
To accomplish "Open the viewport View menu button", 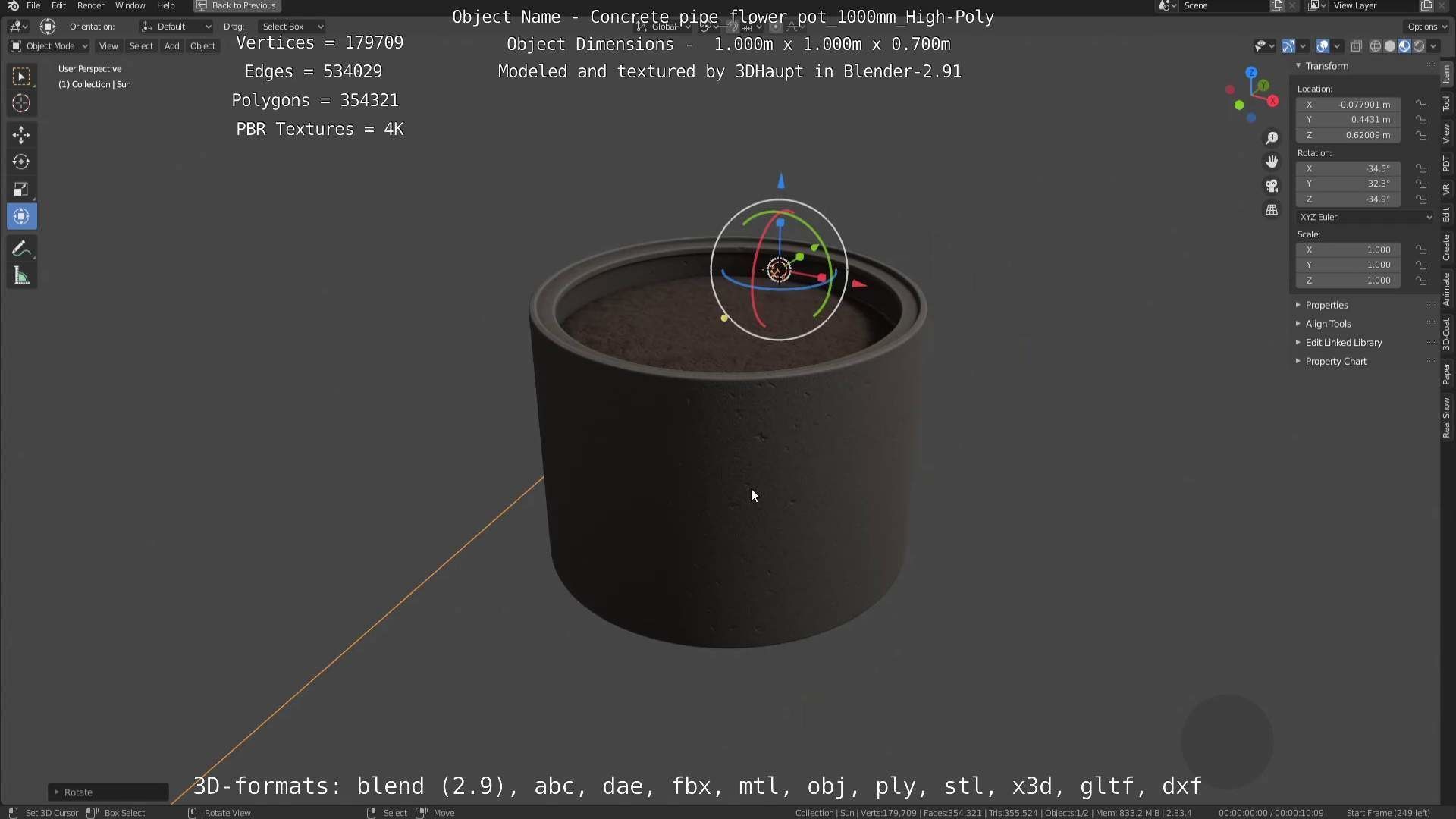I will 108,46.
